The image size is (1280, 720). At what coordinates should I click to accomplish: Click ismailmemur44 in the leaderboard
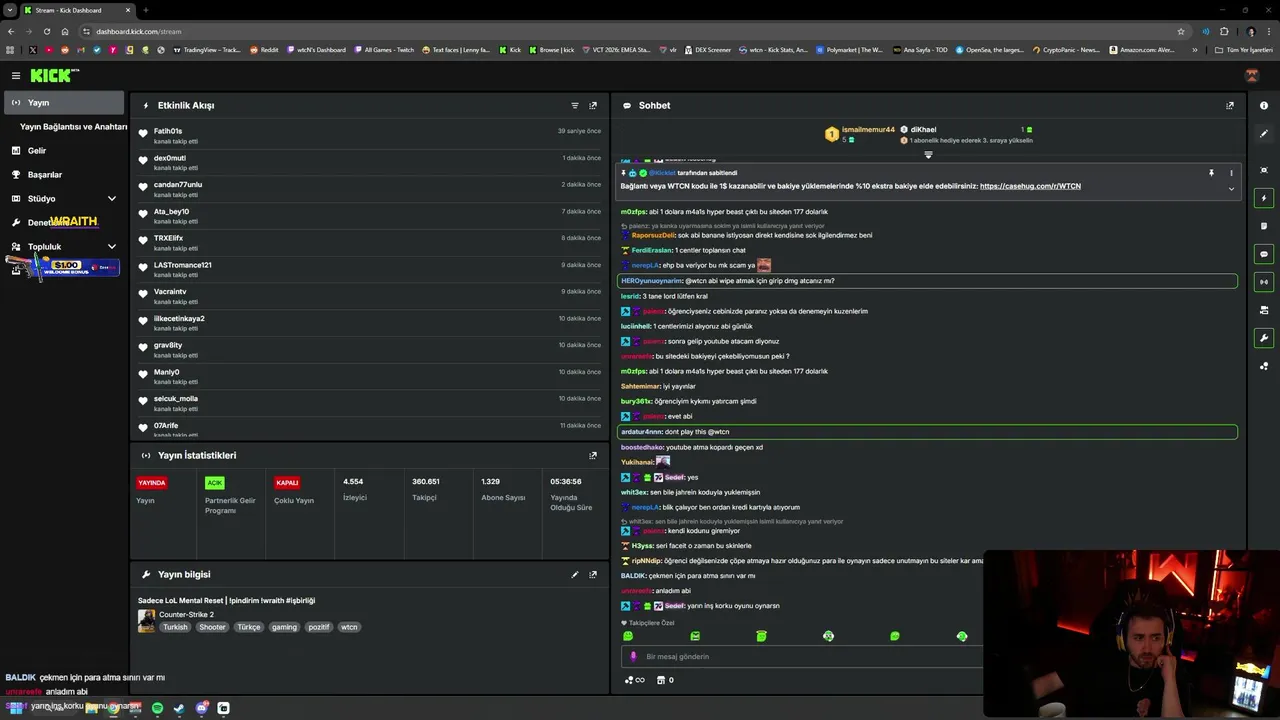click(868, 129)
